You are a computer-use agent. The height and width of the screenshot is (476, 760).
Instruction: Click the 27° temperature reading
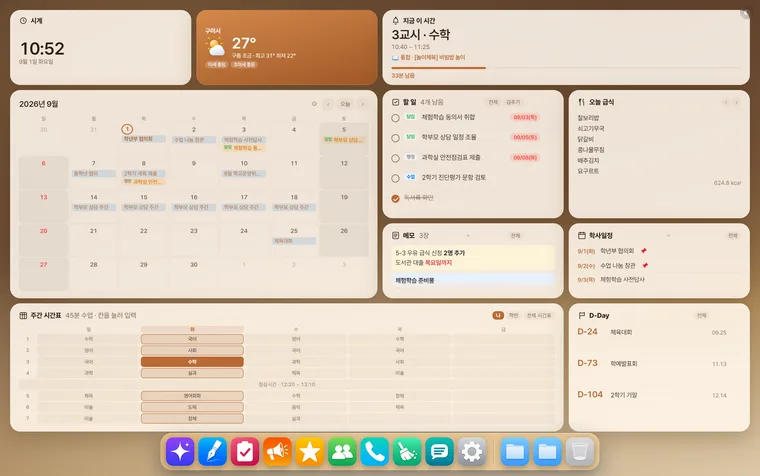[243, 44]
